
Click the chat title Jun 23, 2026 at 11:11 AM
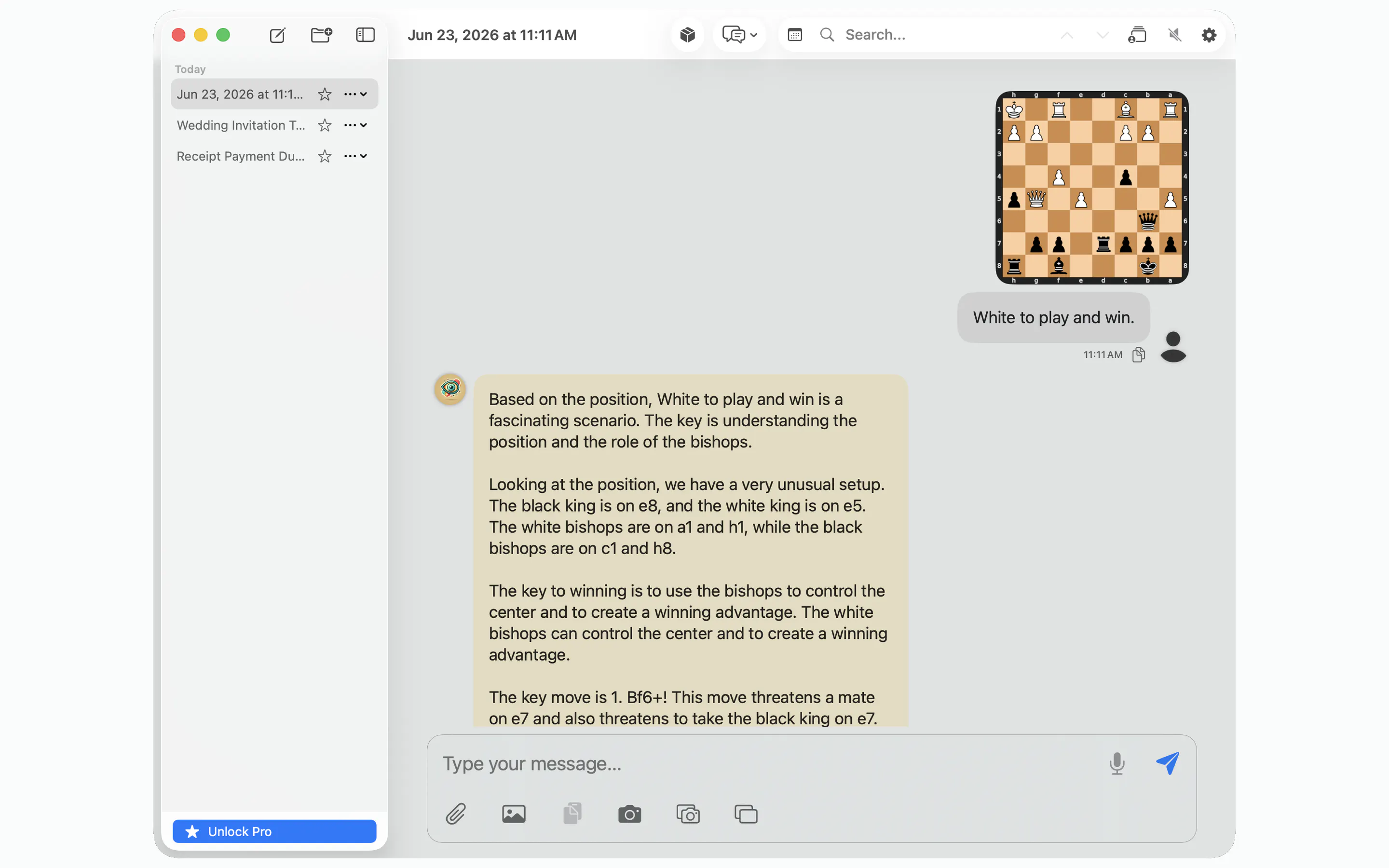pos(492,35)
